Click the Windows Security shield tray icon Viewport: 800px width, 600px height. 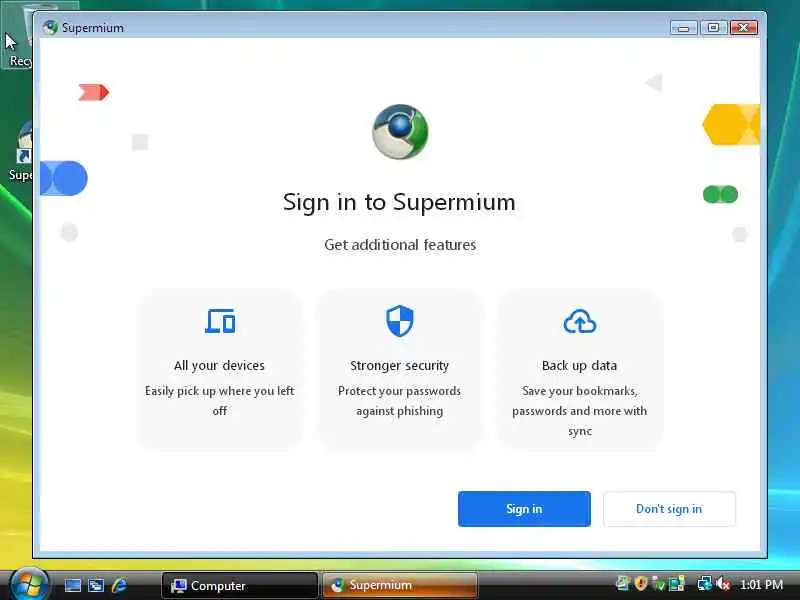pos(641,584)
